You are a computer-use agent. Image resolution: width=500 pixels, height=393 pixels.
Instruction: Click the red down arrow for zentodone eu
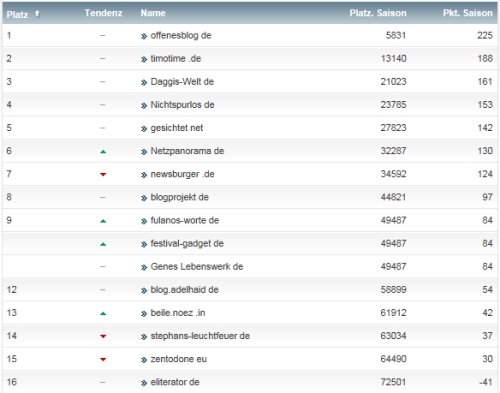(x=103, y=360)
